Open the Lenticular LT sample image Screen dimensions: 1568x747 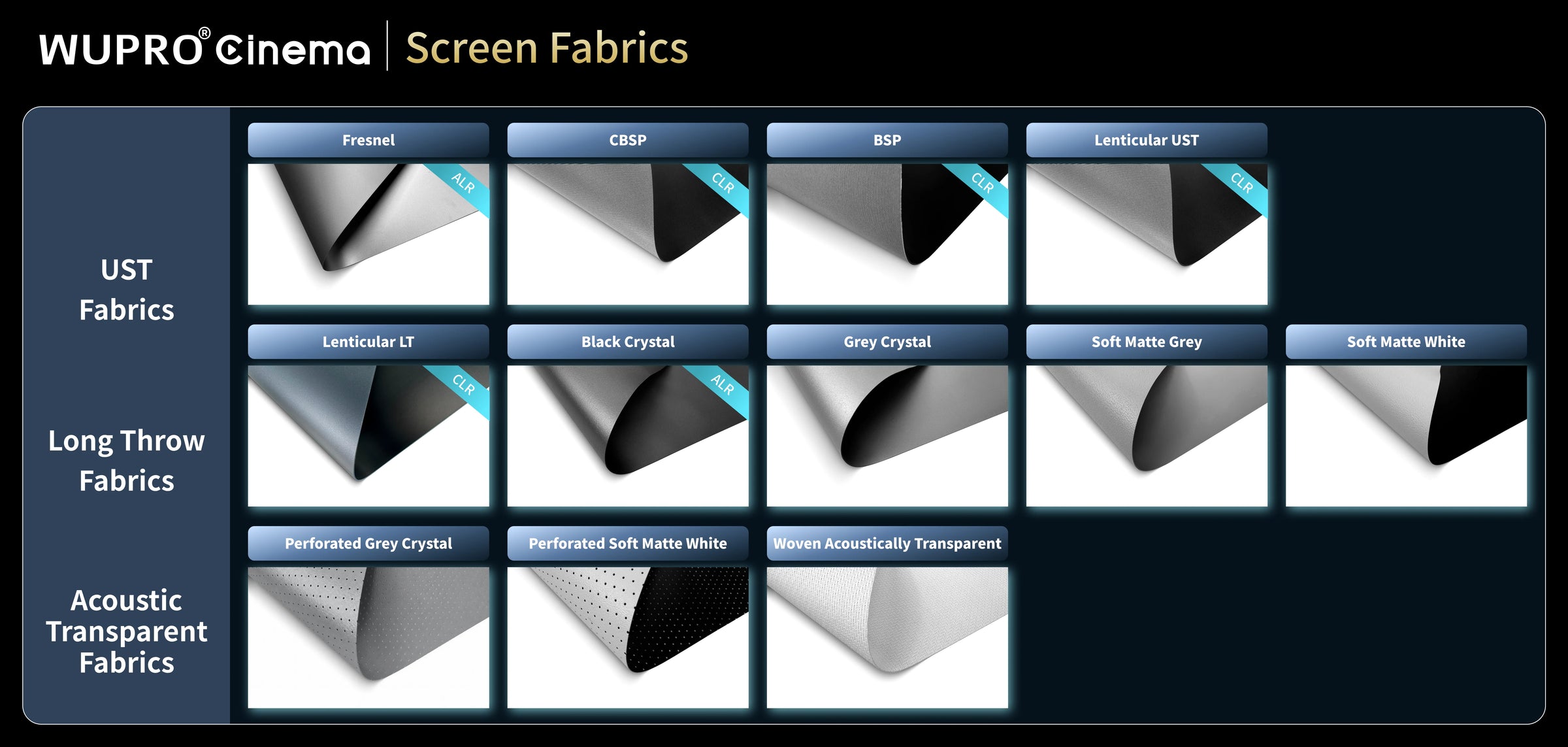368,436
